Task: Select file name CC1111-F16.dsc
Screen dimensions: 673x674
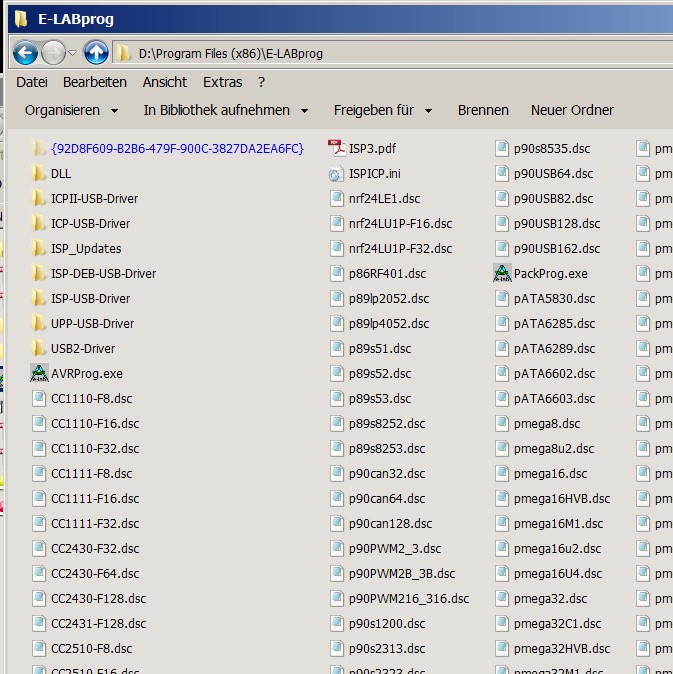Action: click(95, 499)
